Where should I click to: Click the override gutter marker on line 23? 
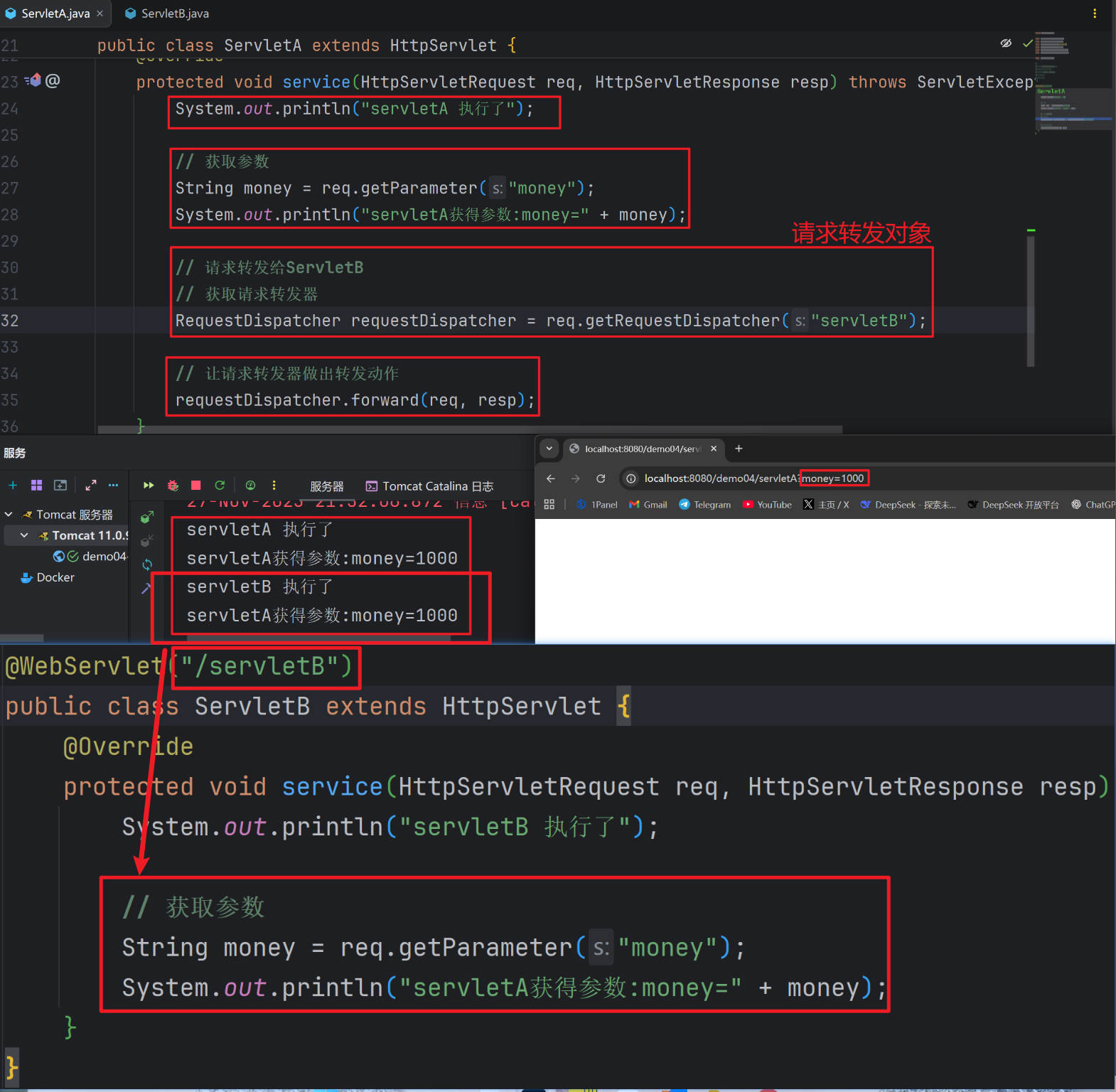[x=33, y=81]
